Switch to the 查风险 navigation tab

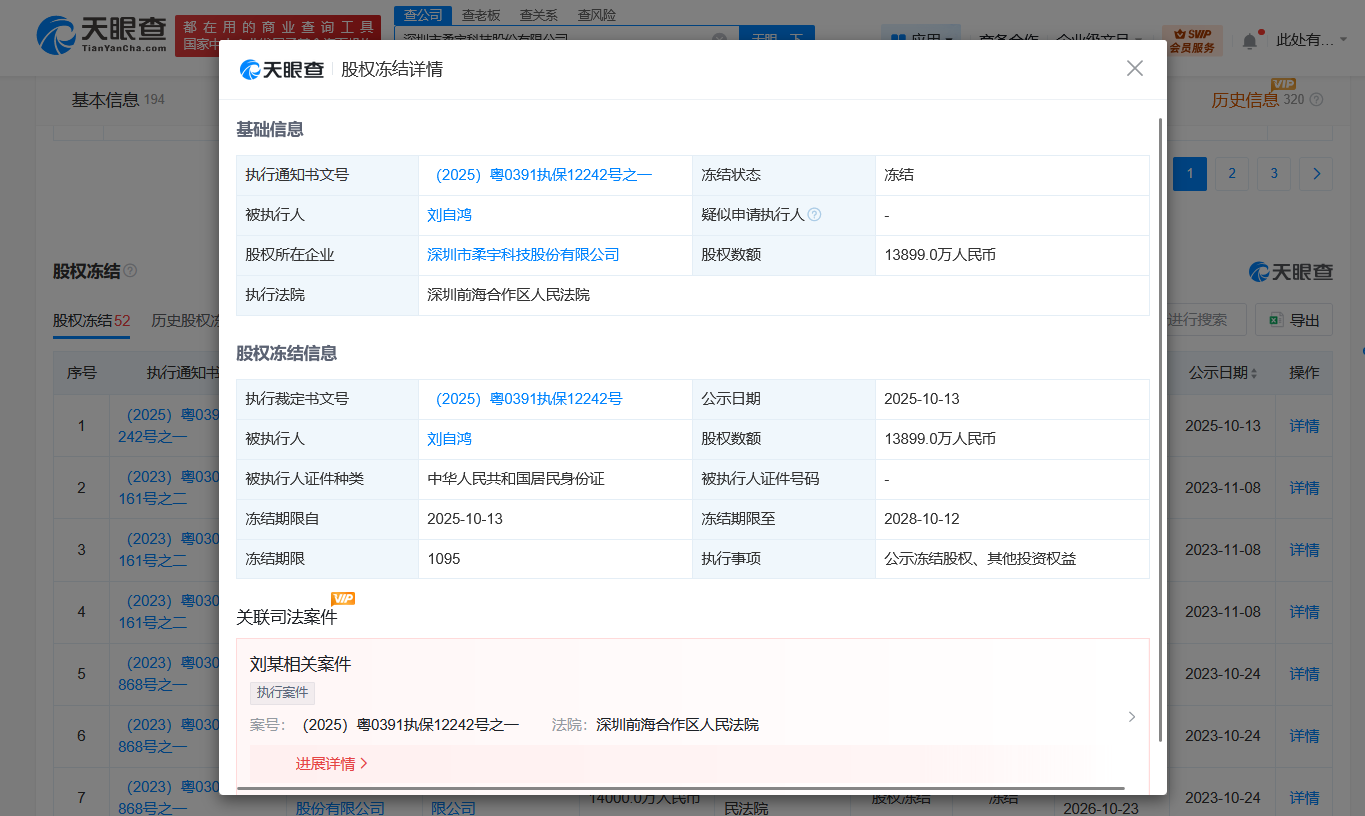pos(596,14)
